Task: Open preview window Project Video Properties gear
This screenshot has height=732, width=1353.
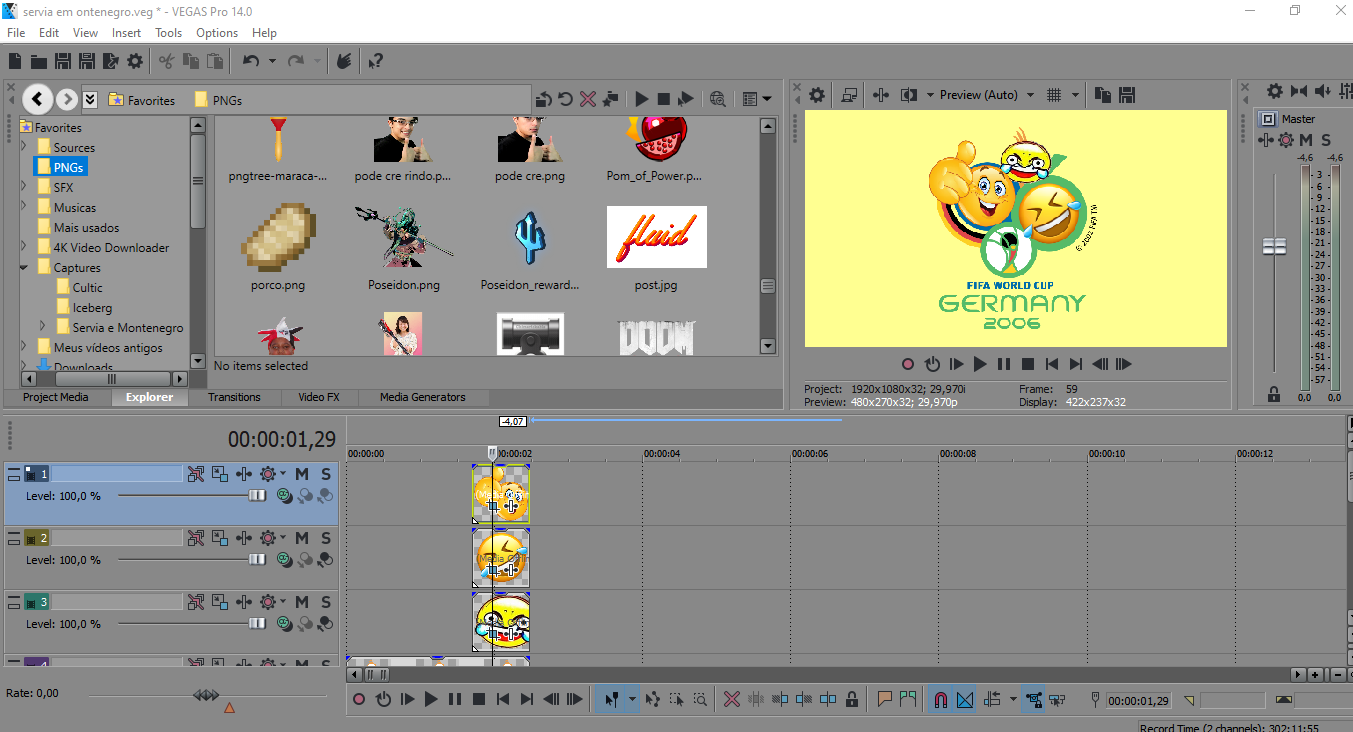Action: tap(817, 95)
